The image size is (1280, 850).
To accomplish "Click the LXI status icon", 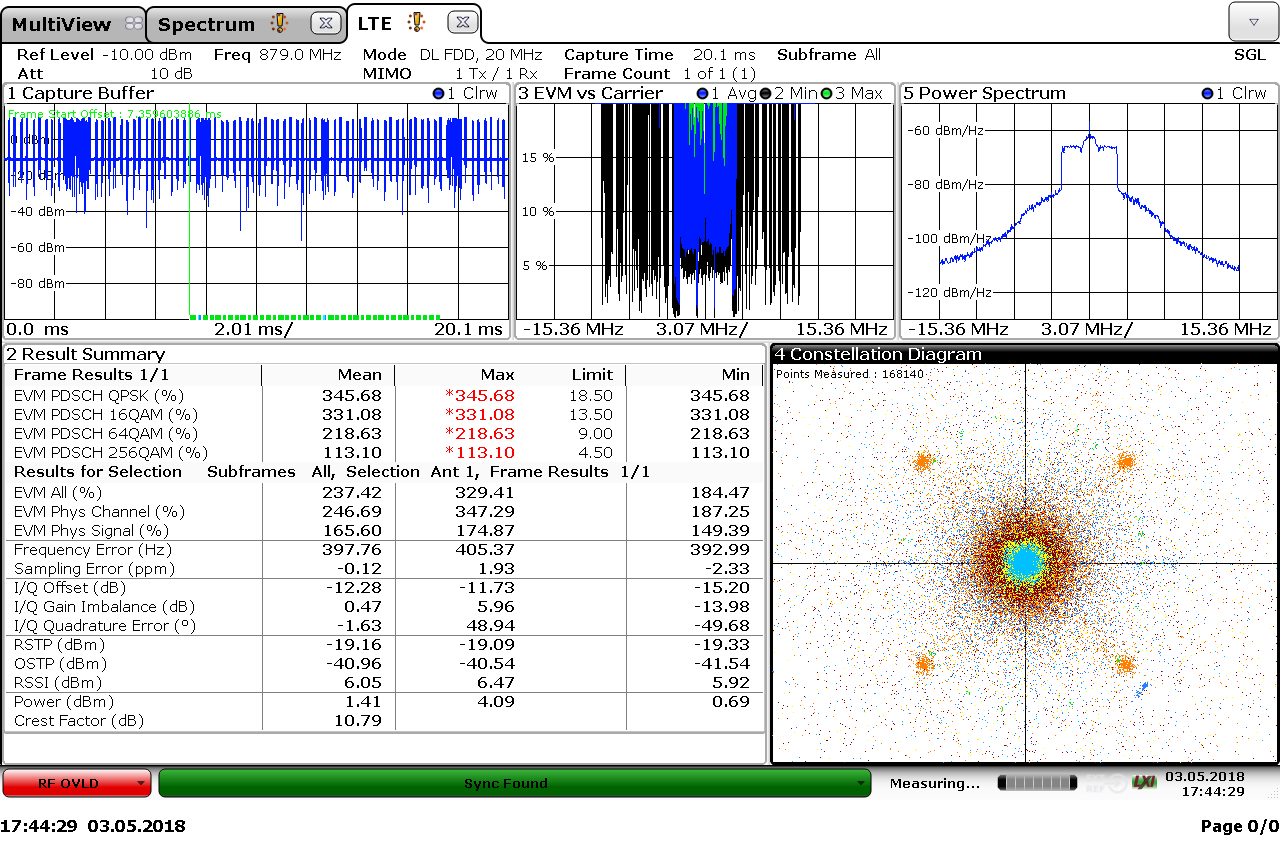I will (1144, 782).
